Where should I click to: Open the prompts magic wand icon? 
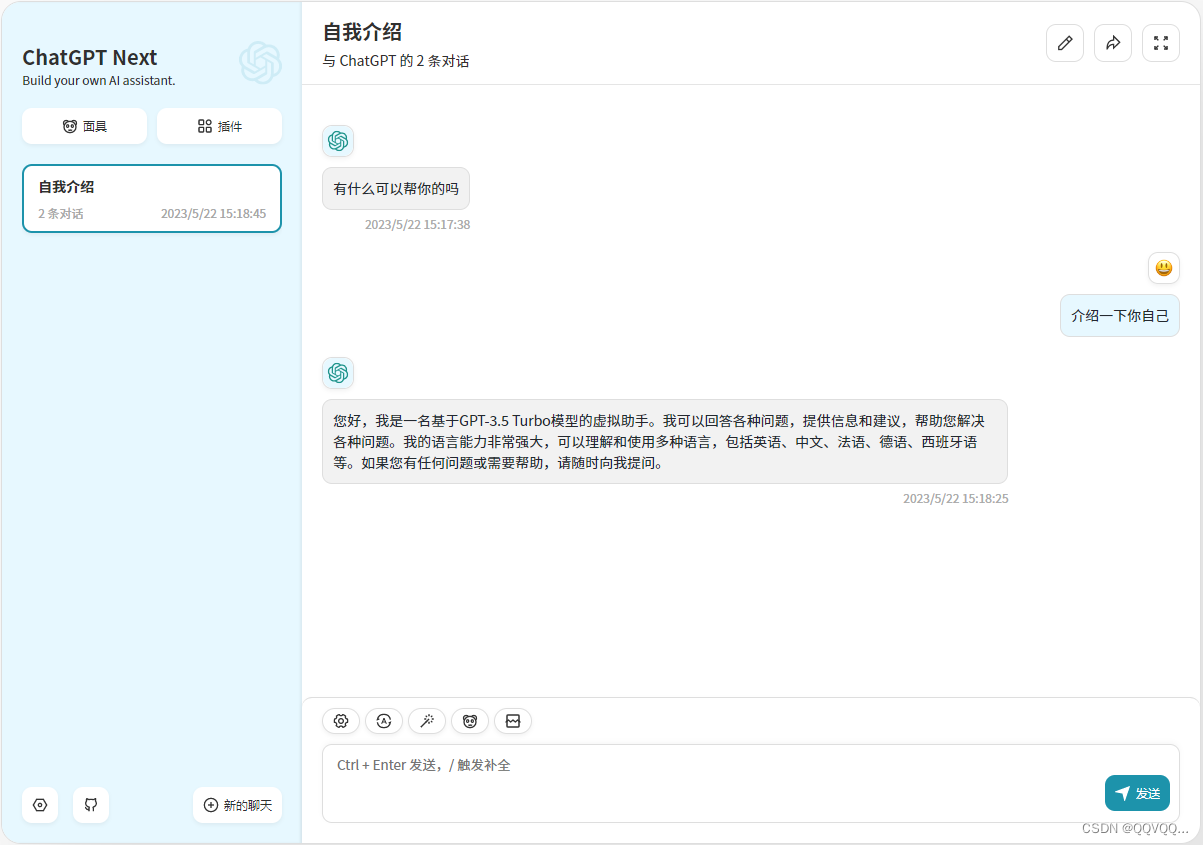coord(427,721)
